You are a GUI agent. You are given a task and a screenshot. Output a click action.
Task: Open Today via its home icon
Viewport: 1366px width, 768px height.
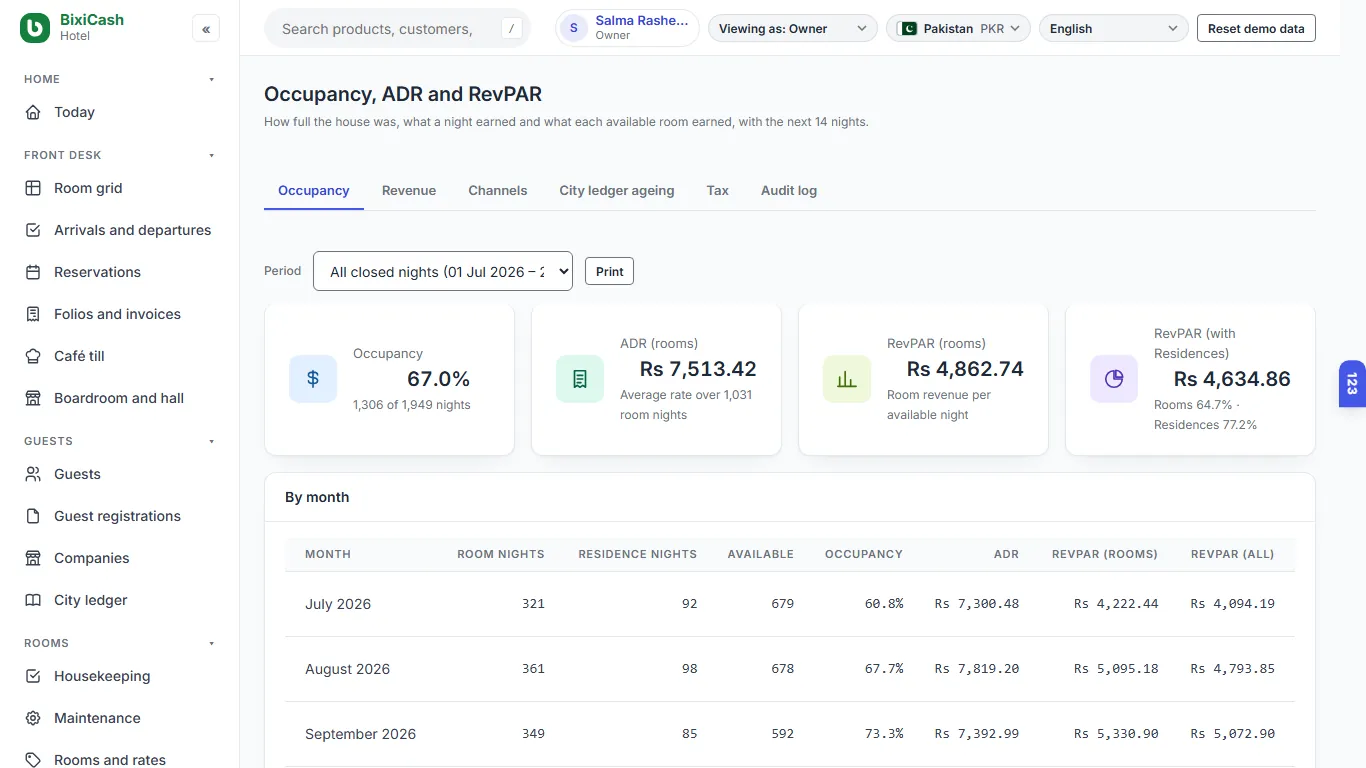coord(33,112)
